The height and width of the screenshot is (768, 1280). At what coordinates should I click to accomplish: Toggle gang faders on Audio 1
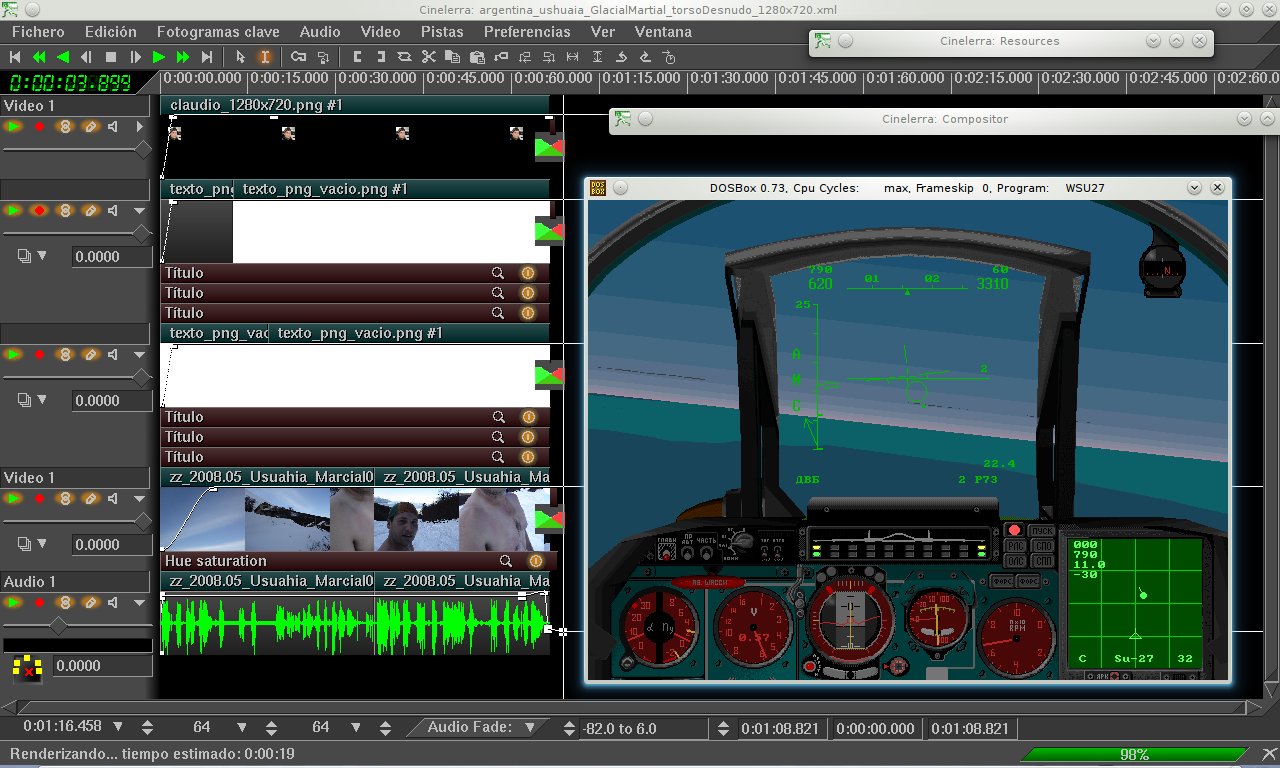point(65,603)
